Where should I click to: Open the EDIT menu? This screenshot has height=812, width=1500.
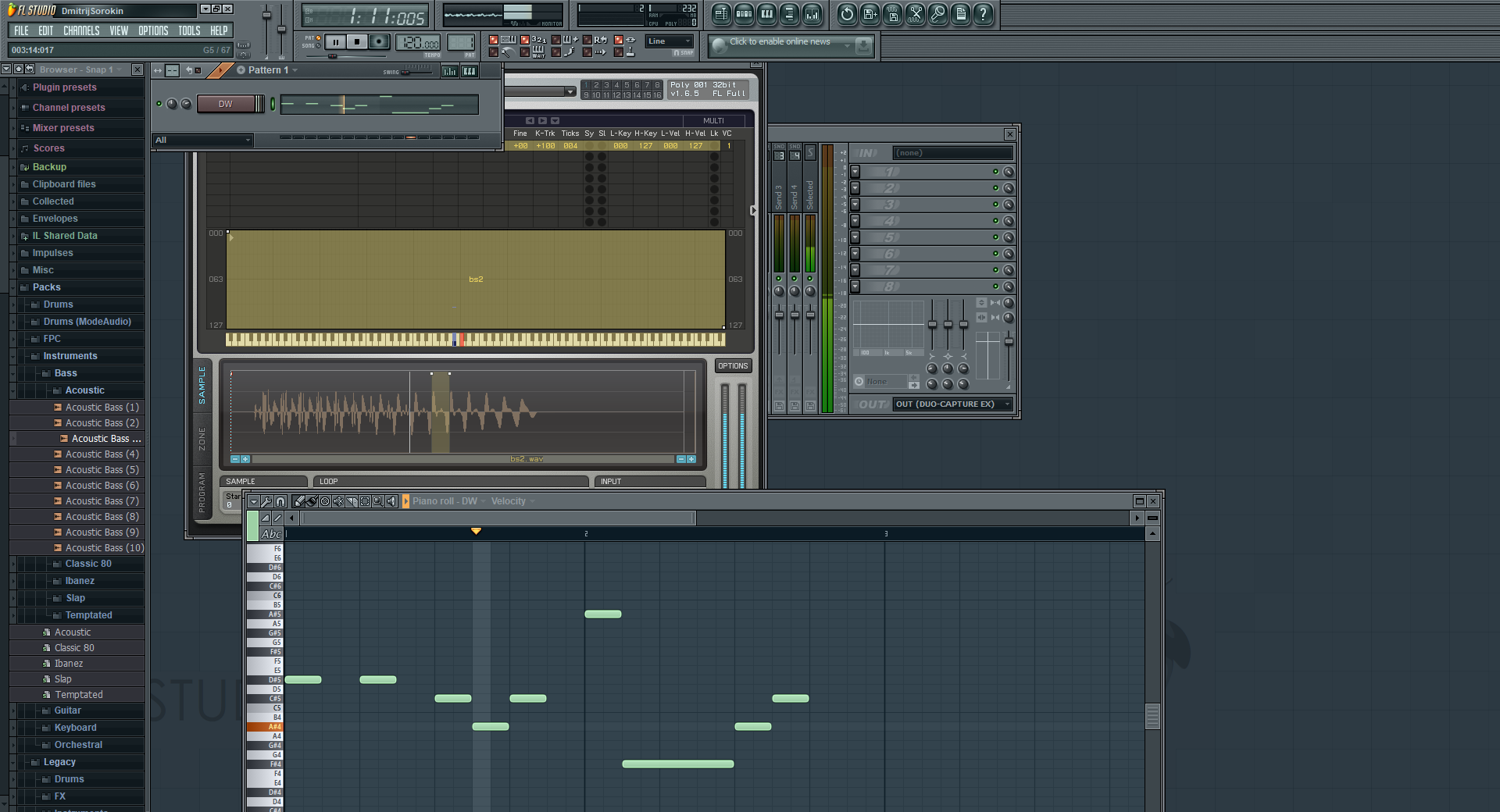(46, 30)
